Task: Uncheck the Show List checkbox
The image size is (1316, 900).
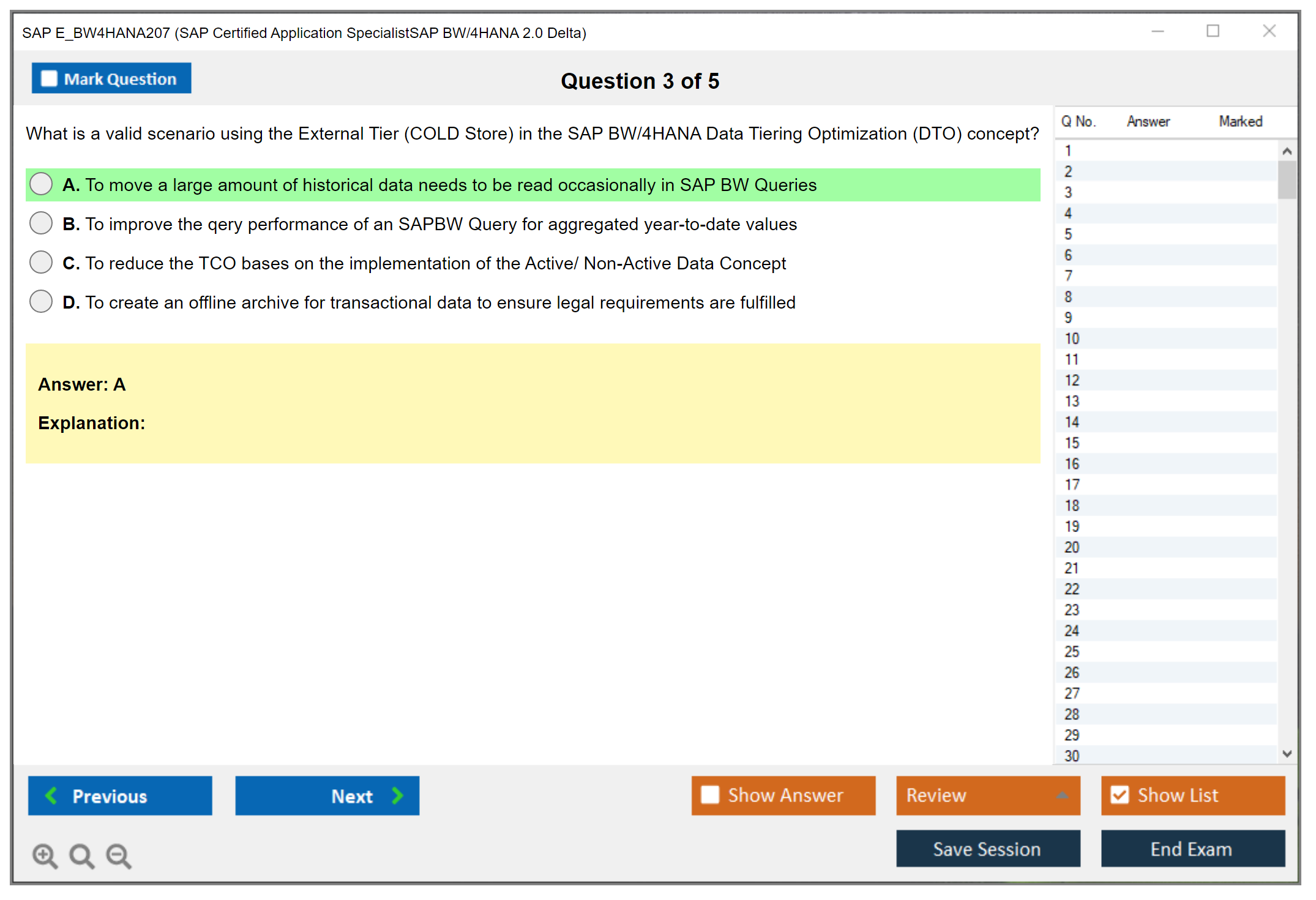Action: [1120, 795]
